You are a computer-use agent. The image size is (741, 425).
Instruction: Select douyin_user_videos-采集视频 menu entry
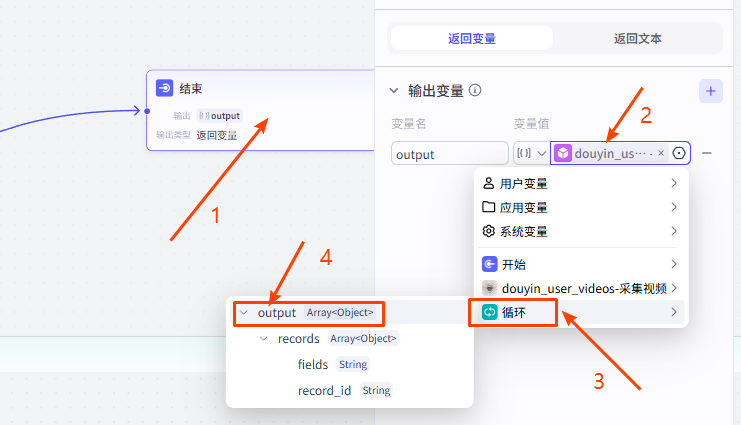(x=581, y=288)
